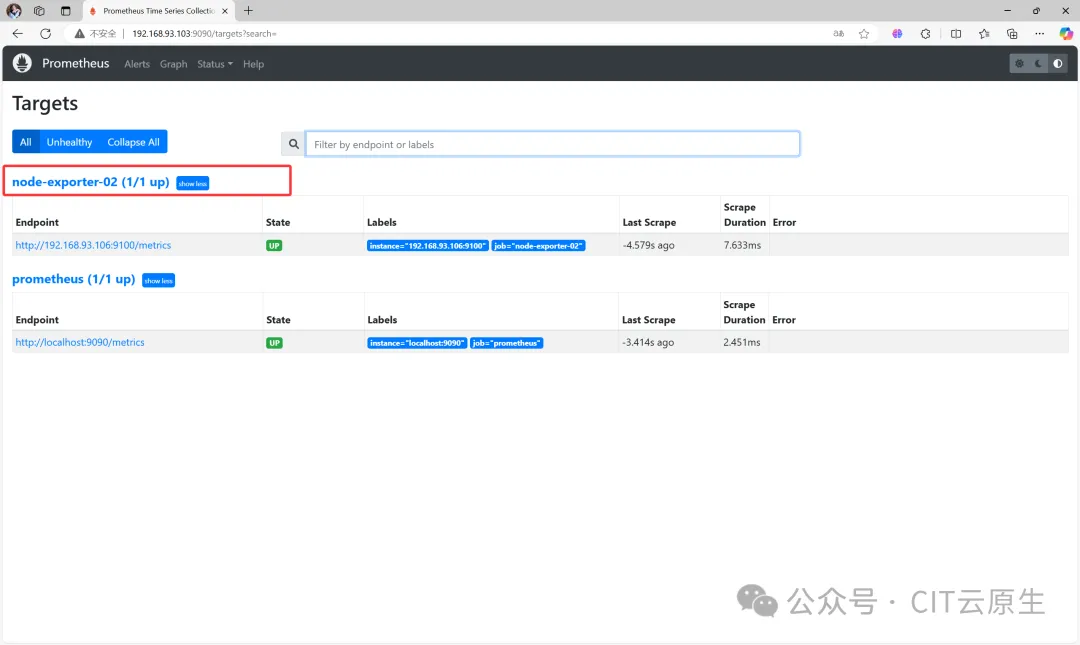Collapse prometheus group with show less button
Viewport: 1080px width, 645px height.
tap(158, 280)
